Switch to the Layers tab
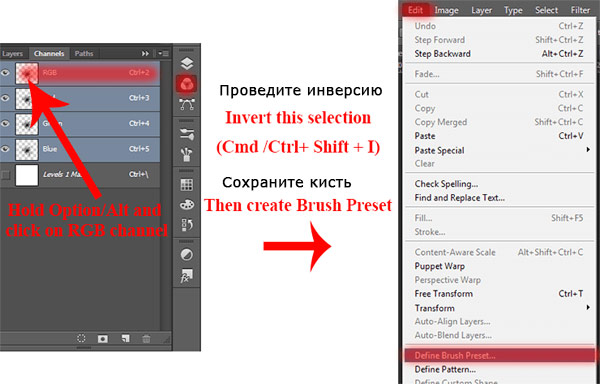This screenshot has width=600, height=384. pos(13,54)
